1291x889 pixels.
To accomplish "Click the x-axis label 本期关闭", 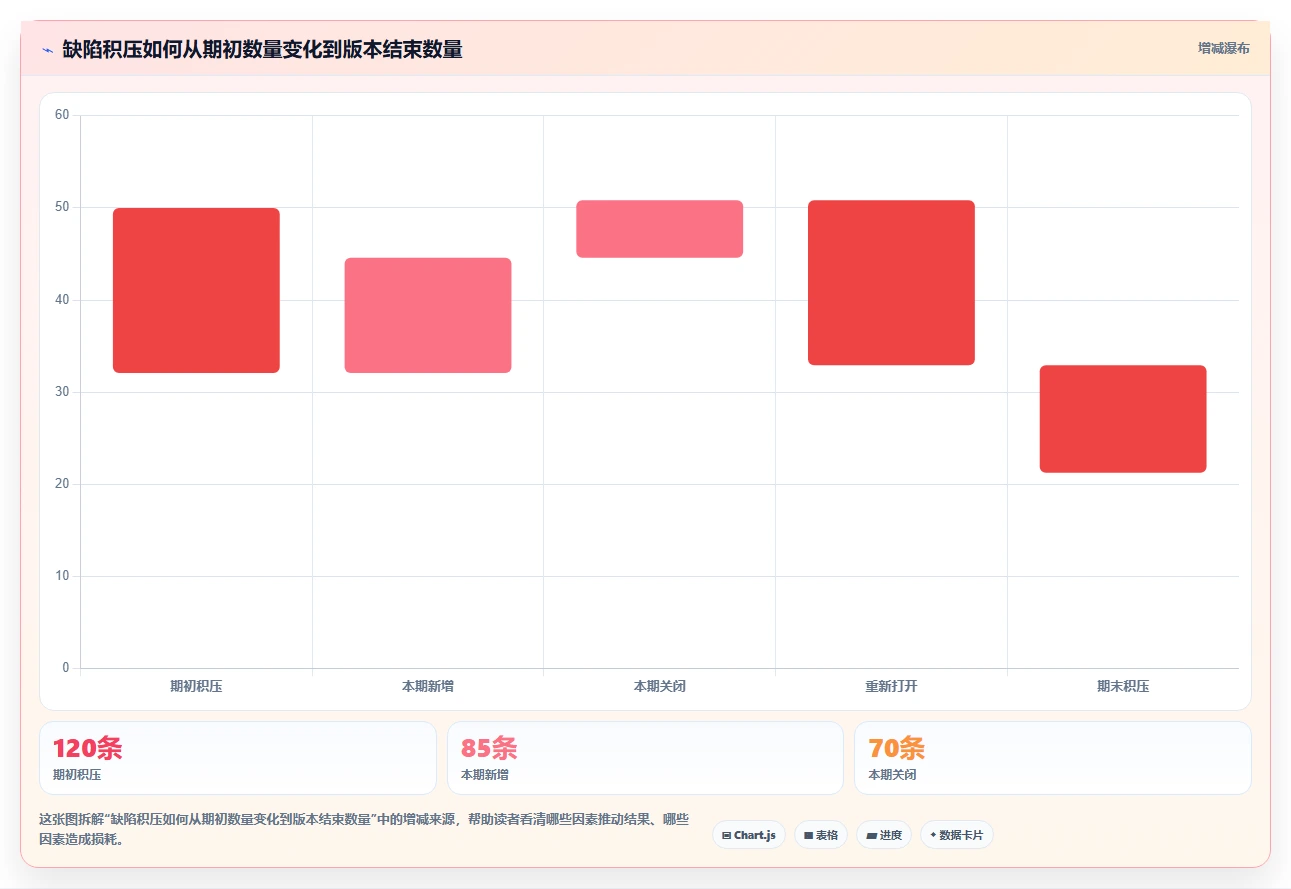I will [x=660, y=686].
